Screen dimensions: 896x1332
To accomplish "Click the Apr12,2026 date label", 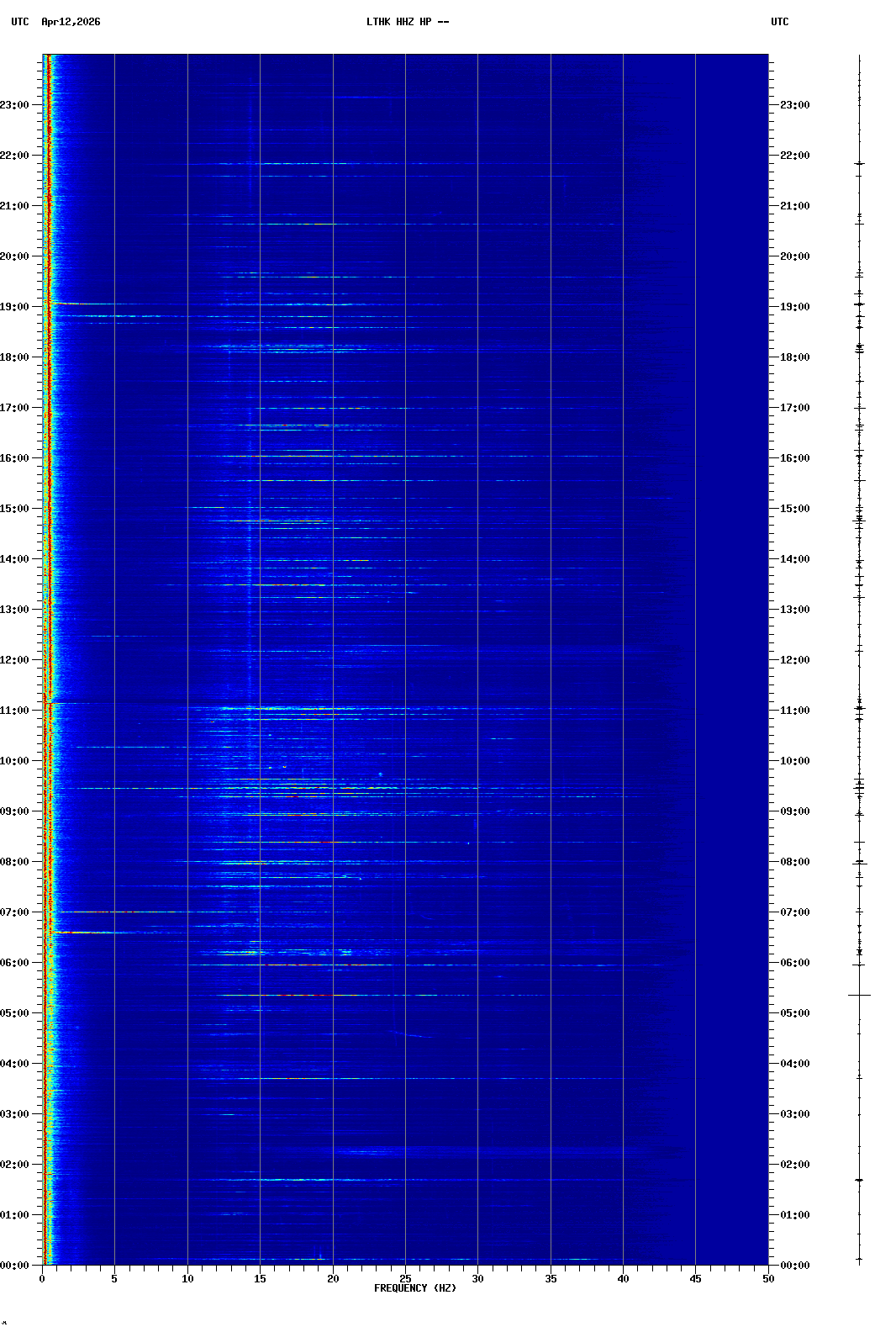I will coord(71,22).
